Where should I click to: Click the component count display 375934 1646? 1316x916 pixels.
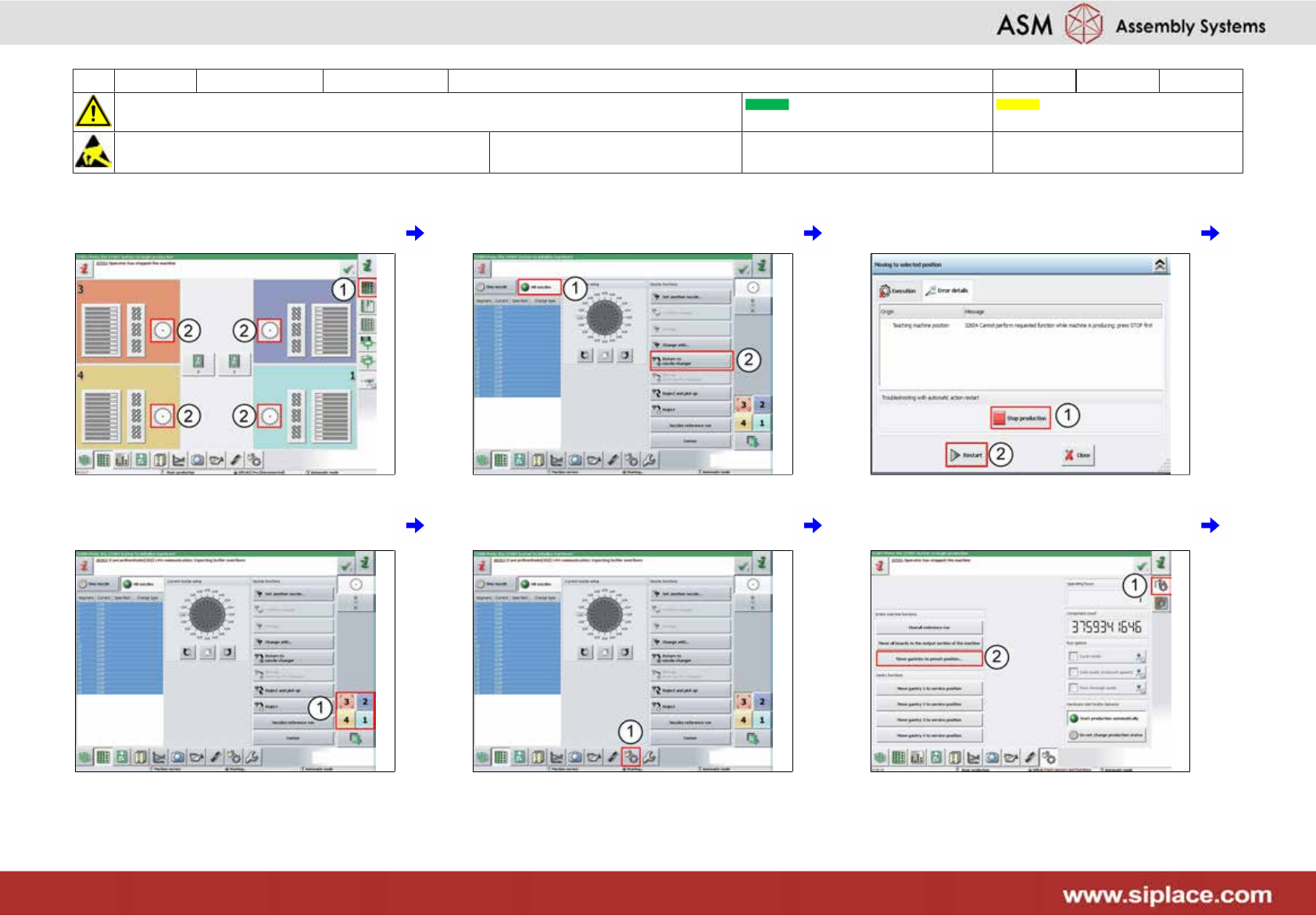pos(1106,627)
